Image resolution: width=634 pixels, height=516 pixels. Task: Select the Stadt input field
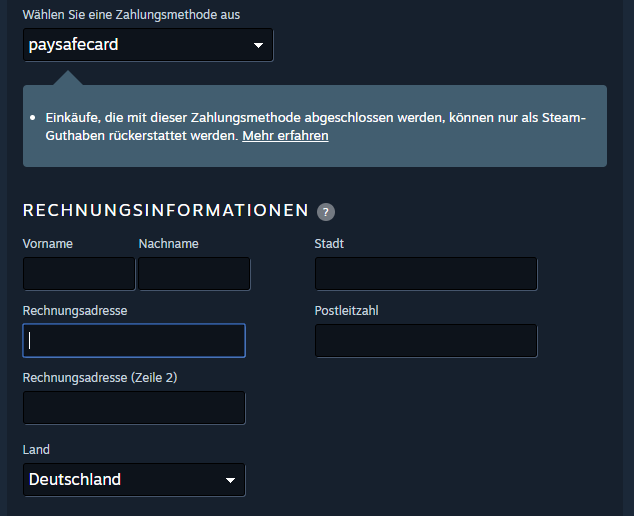pos(426,274)
